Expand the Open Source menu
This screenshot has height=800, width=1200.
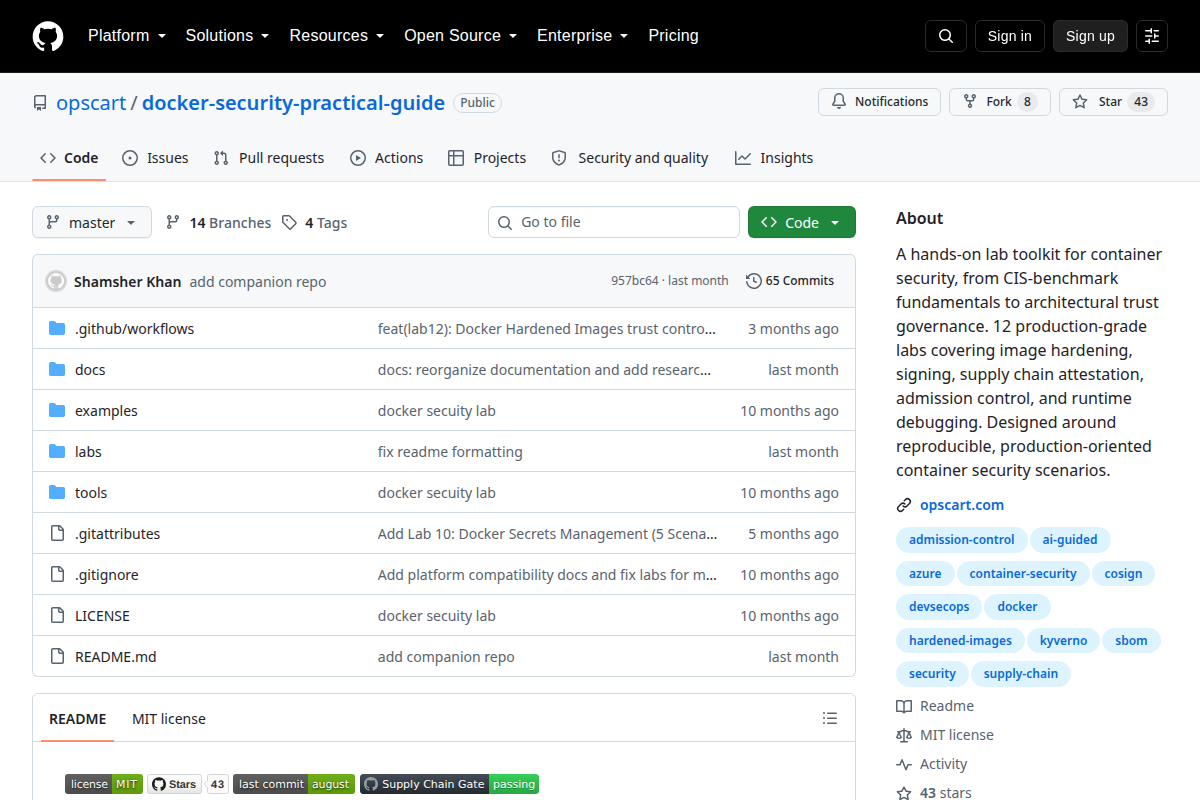(460, 36)
